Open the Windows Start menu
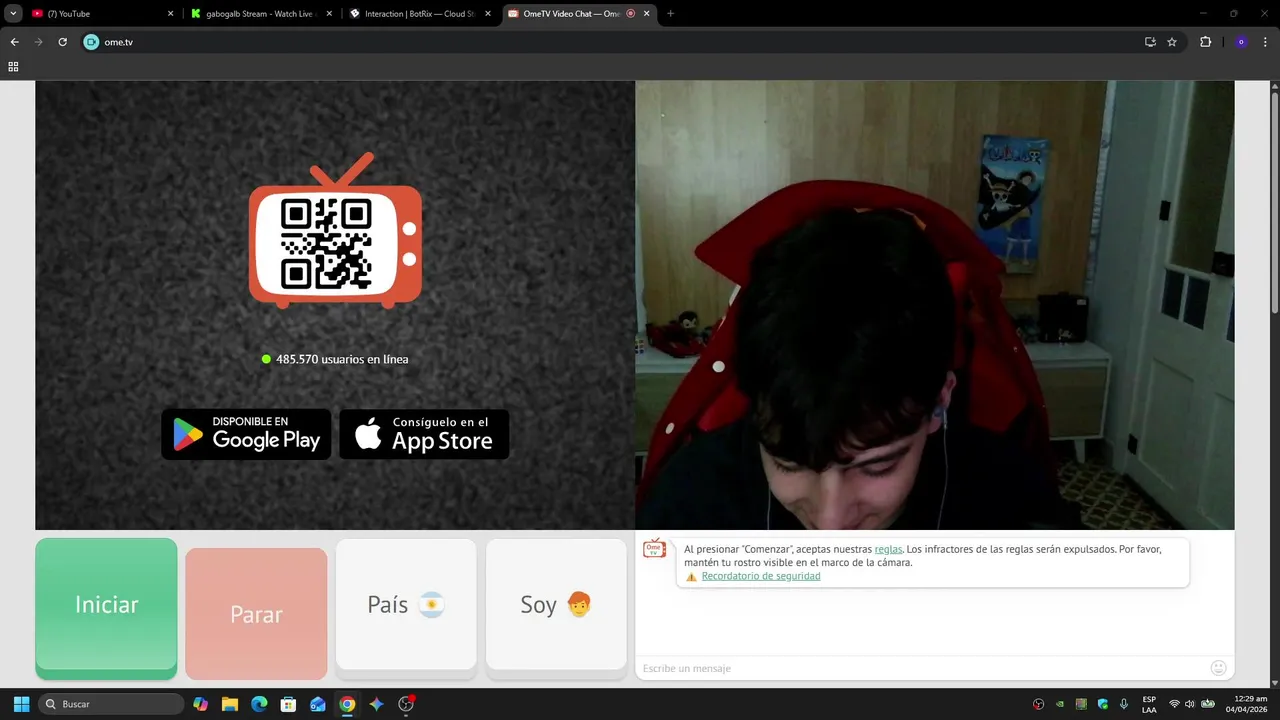The image size is (1280, 720). click(x=21, y=704)
